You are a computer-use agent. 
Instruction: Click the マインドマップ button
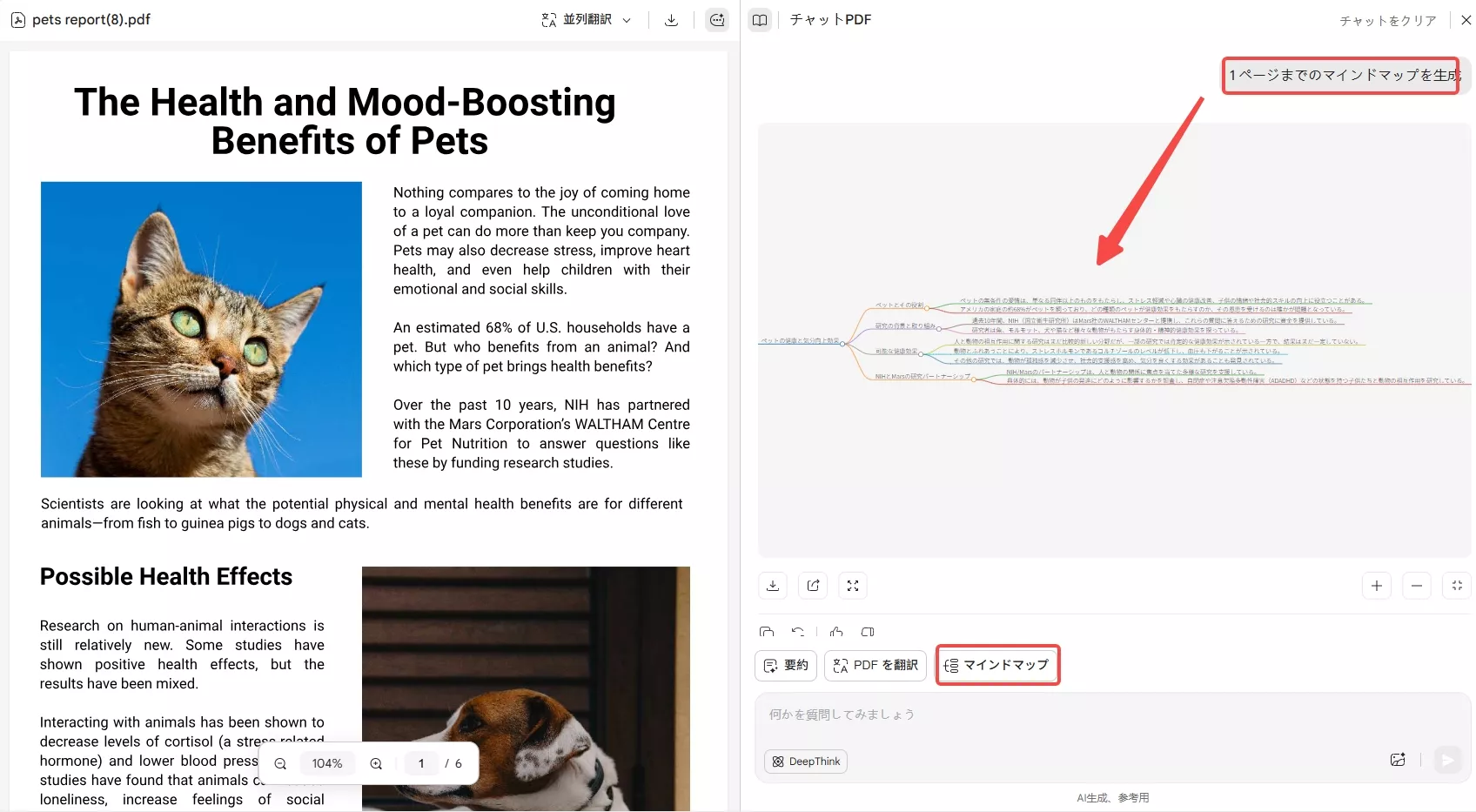click(x=997, y=665)
